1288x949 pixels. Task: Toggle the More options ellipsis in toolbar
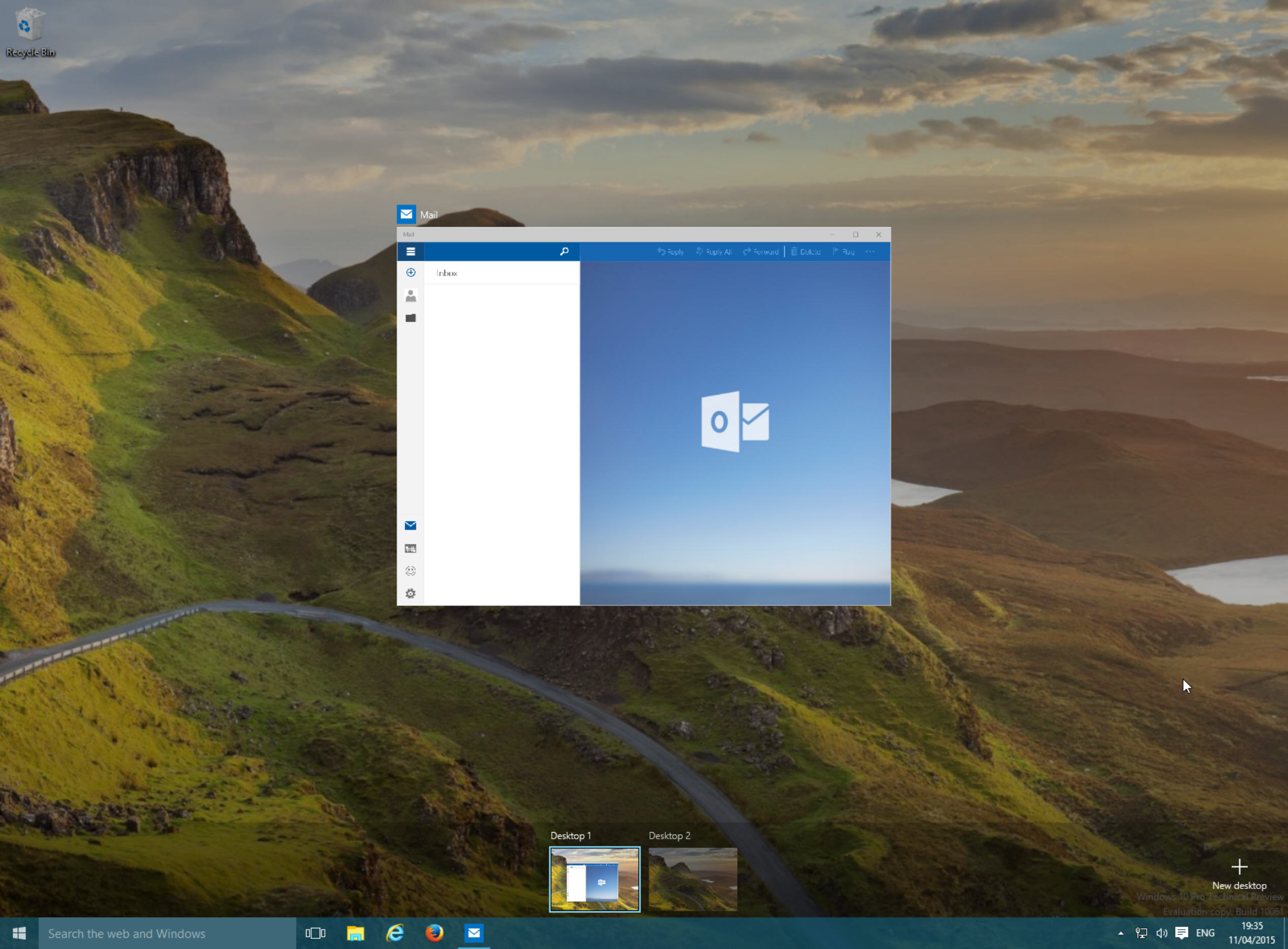coord(870,252)
